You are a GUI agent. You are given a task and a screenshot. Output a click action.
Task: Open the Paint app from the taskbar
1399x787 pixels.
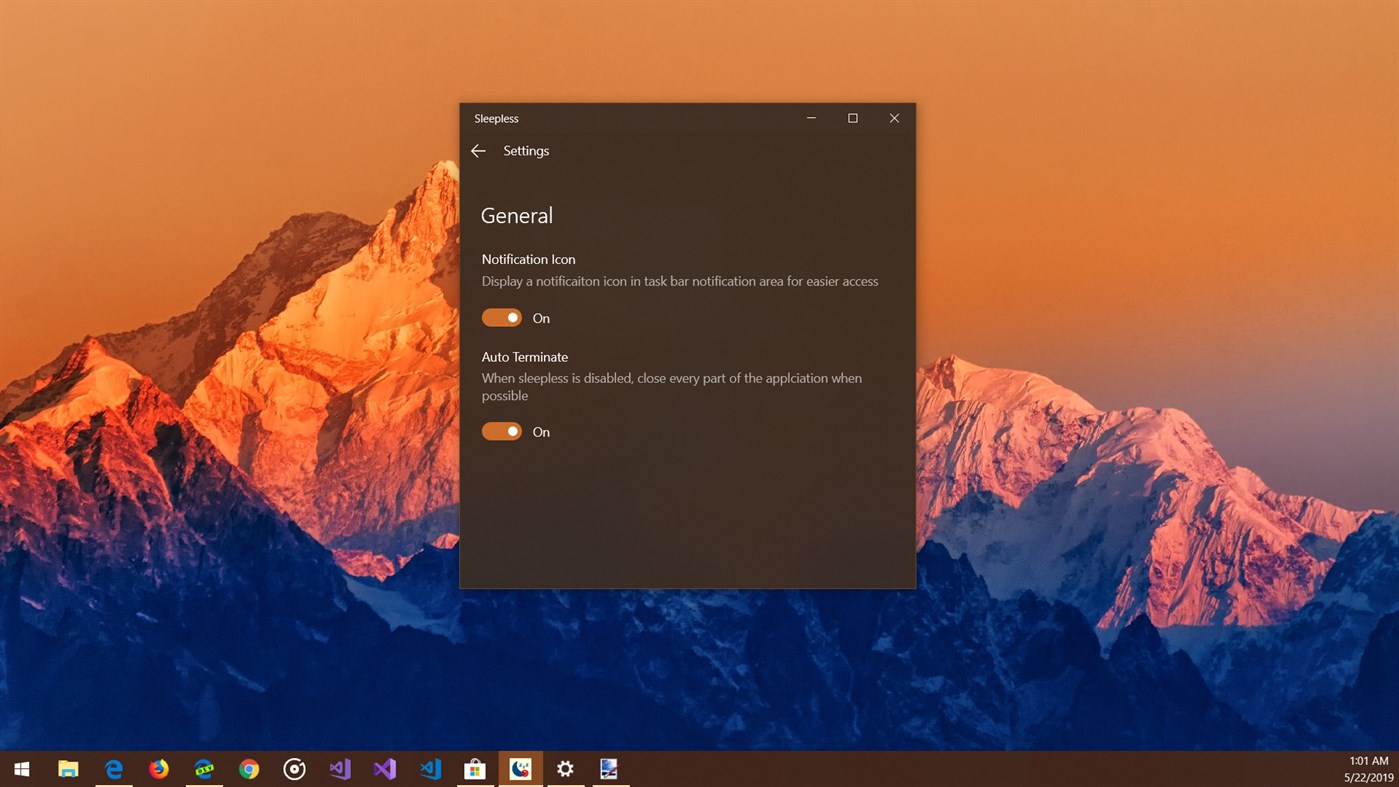coord(610,768)
